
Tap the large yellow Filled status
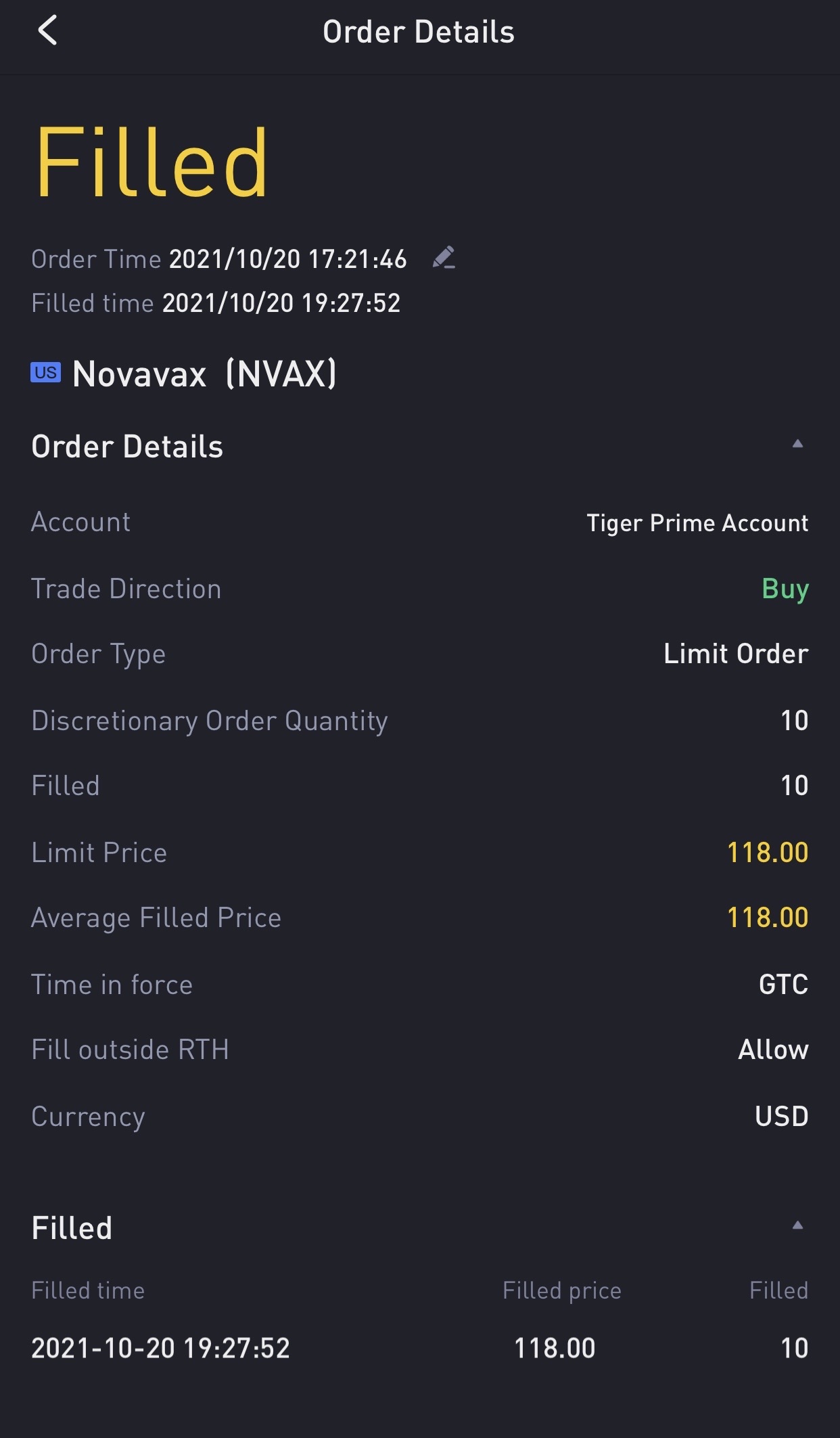point(151,162)
